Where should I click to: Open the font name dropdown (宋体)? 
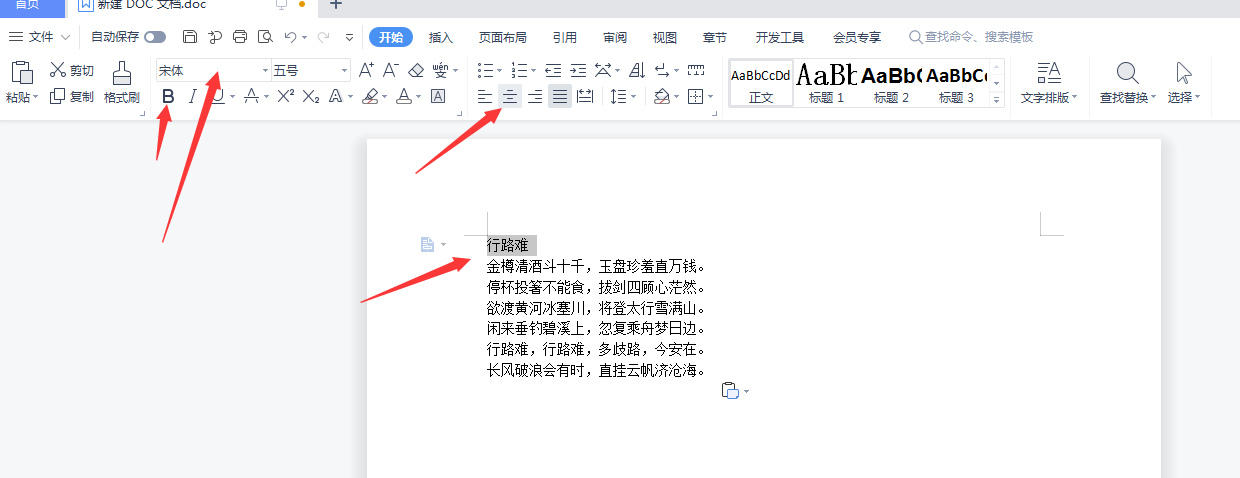pyautogui.click(x=266, y=71)
